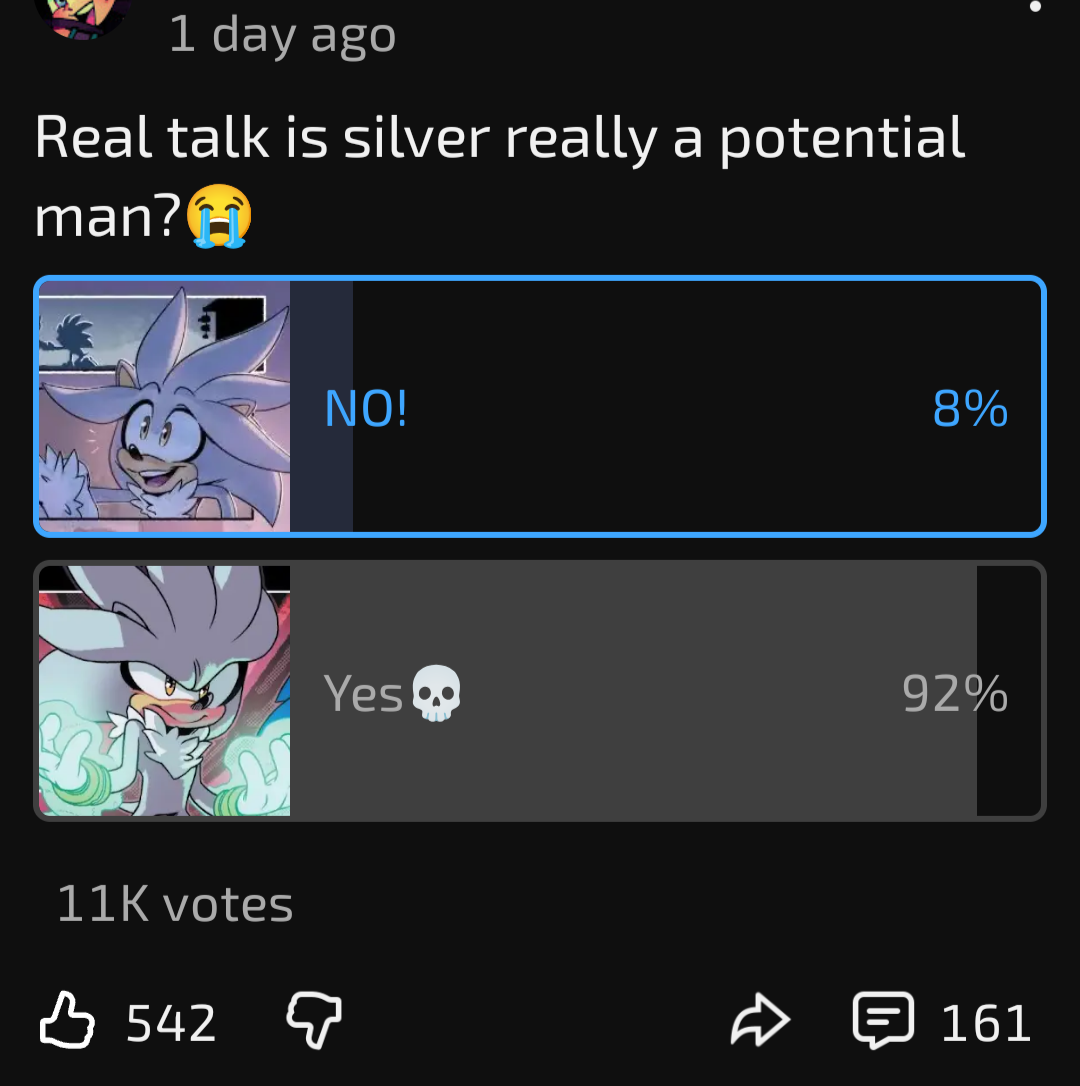Tap the skull emoji beside Yes
Viewport: 1080px width, 1086px height.
pos(436,693)
